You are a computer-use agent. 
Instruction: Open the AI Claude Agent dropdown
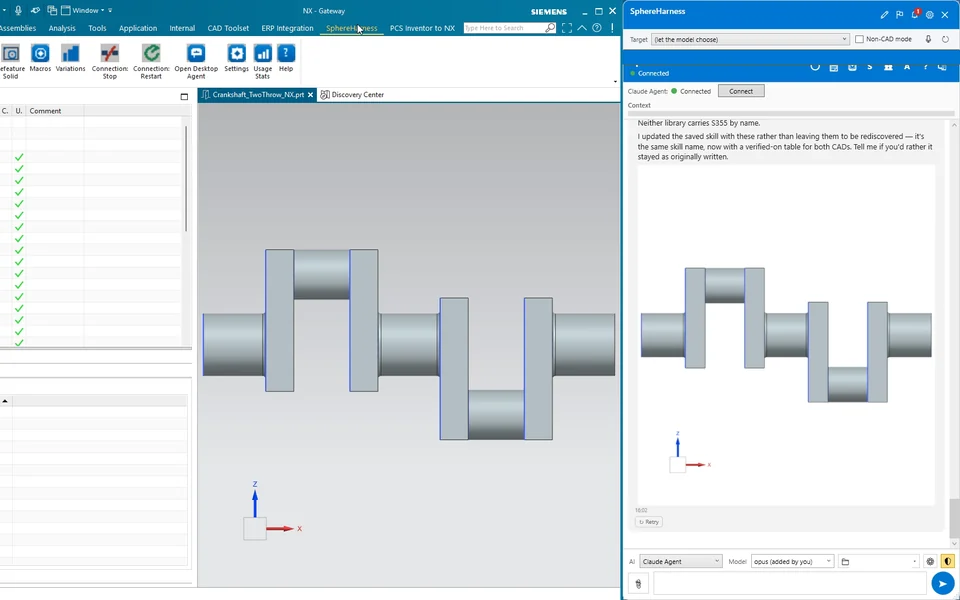[x=681, y=561]
